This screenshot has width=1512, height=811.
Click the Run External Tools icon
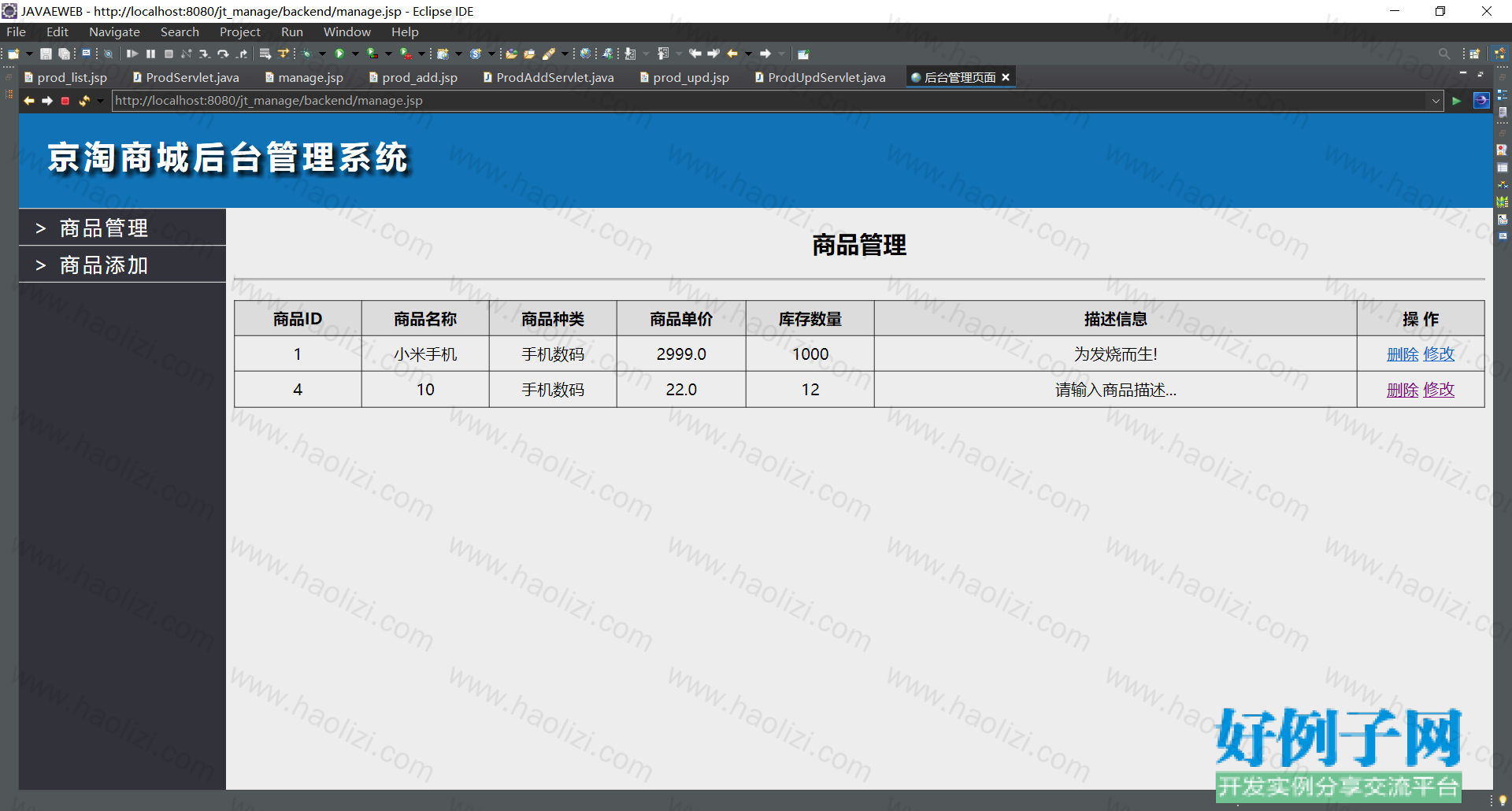tap(406, 54)
